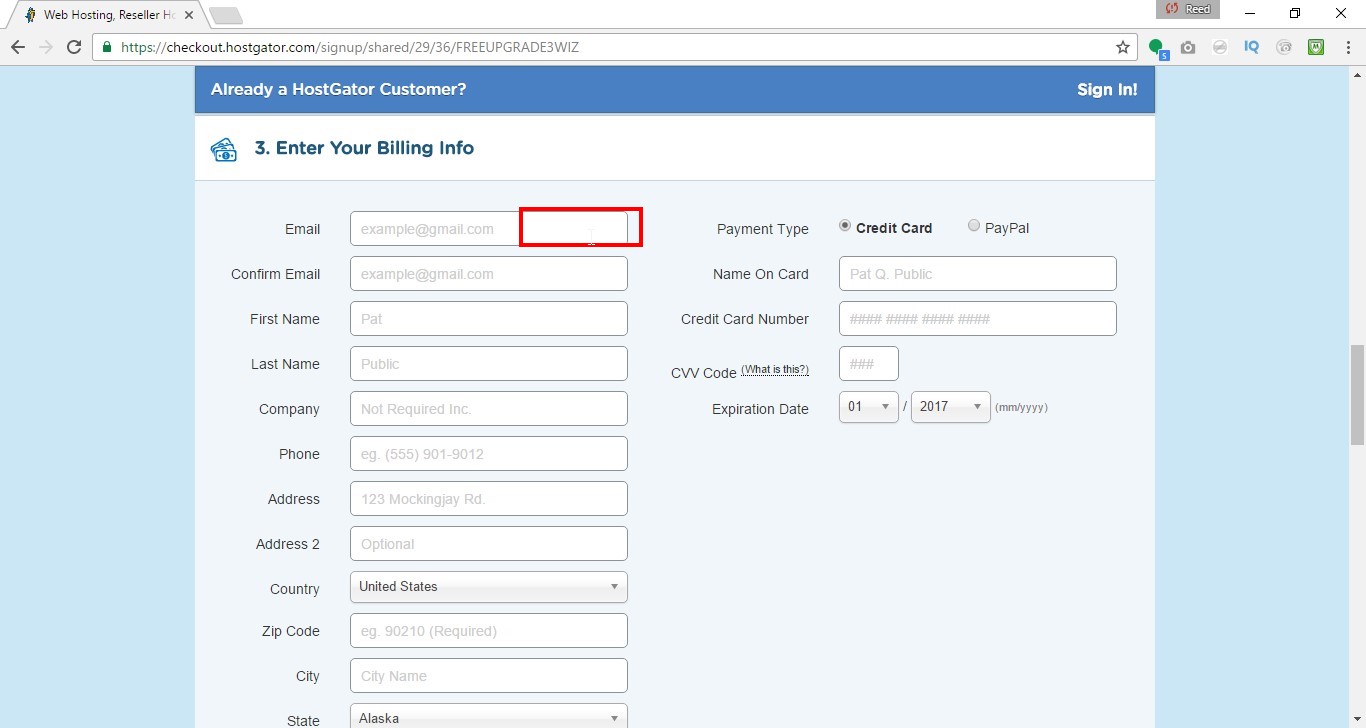Click the browser back arrow
Viewport: 1366px width, 728px height.
point(17,47)
